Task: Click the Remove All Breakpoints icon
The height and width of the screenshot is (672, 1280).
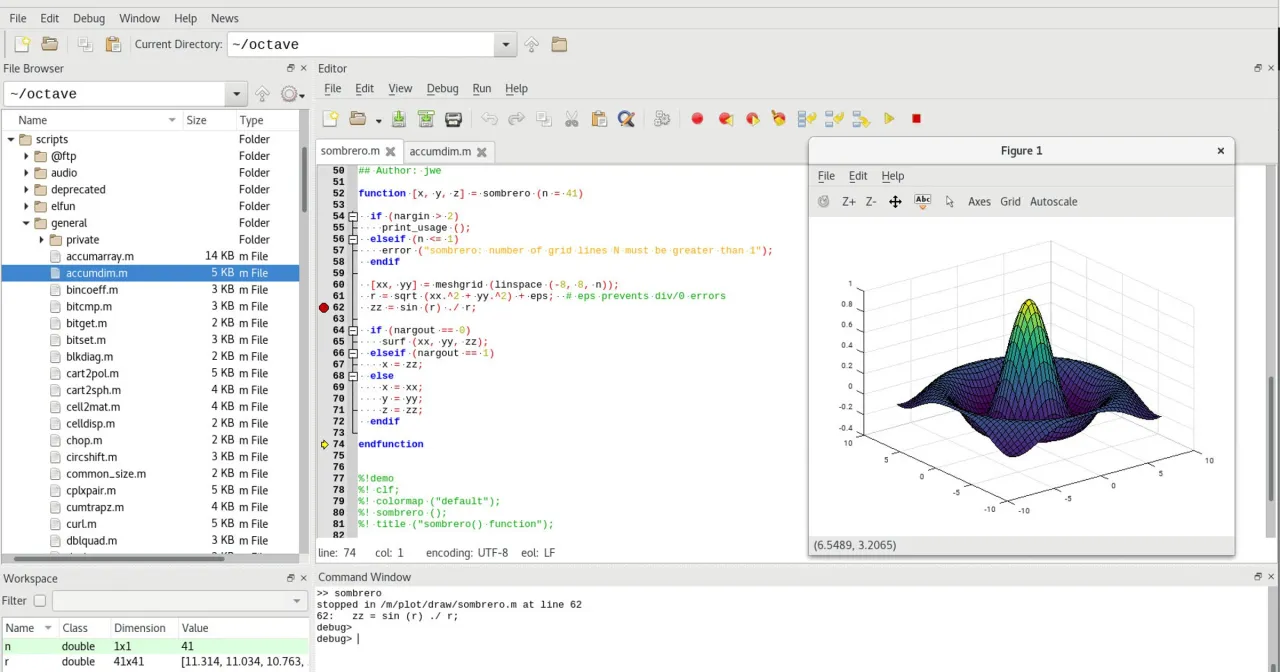Action: coord(778,119)
